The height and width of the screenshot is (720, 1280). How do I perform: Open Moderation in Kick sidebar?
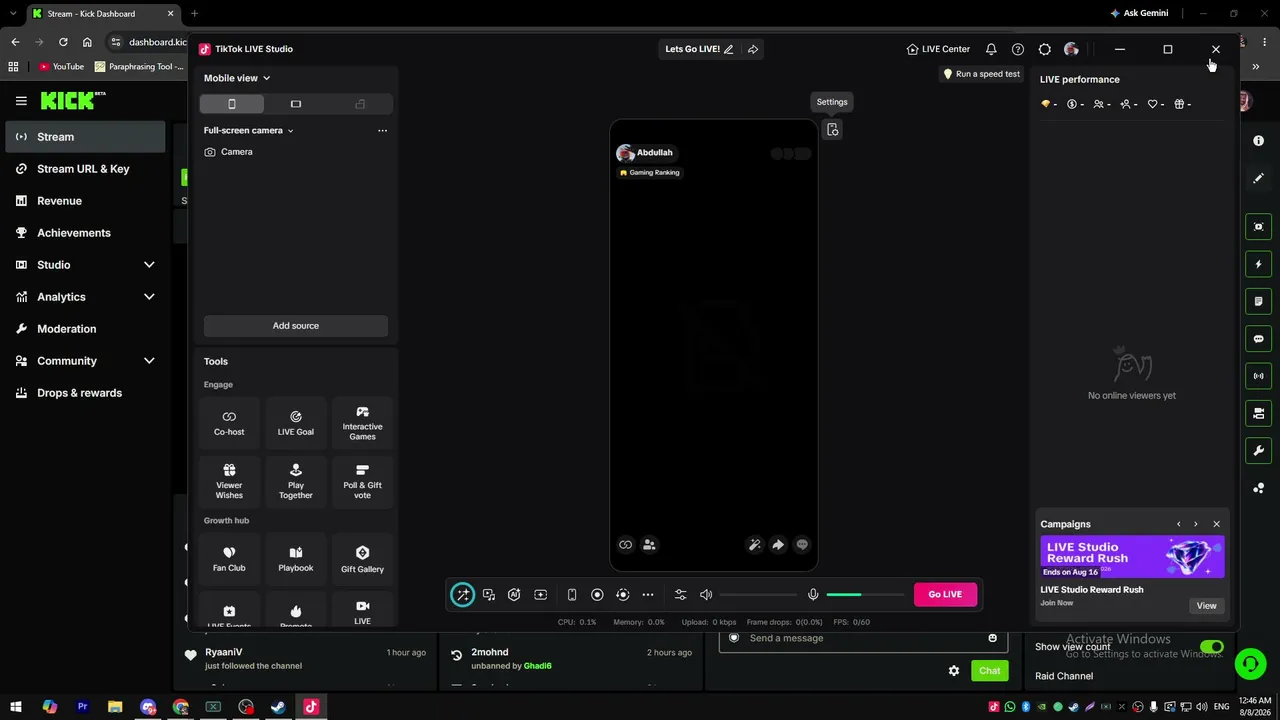point(85,329)
